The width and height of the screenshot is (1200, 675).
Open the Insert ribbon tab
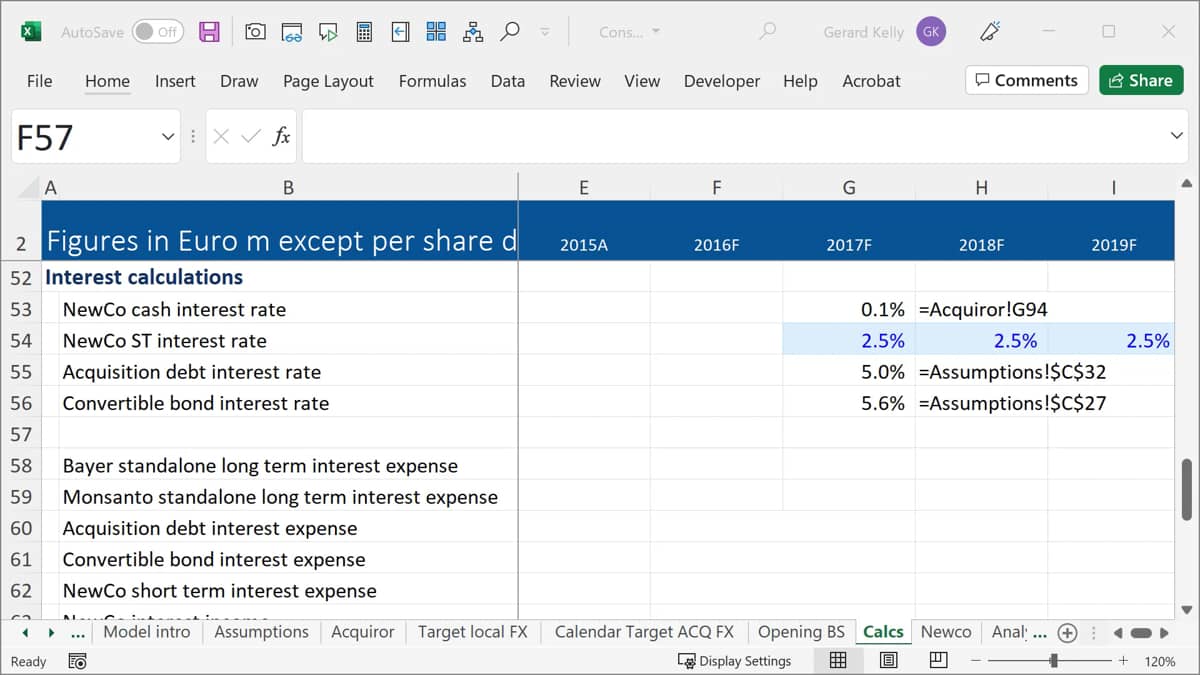[x=175, y=81]
